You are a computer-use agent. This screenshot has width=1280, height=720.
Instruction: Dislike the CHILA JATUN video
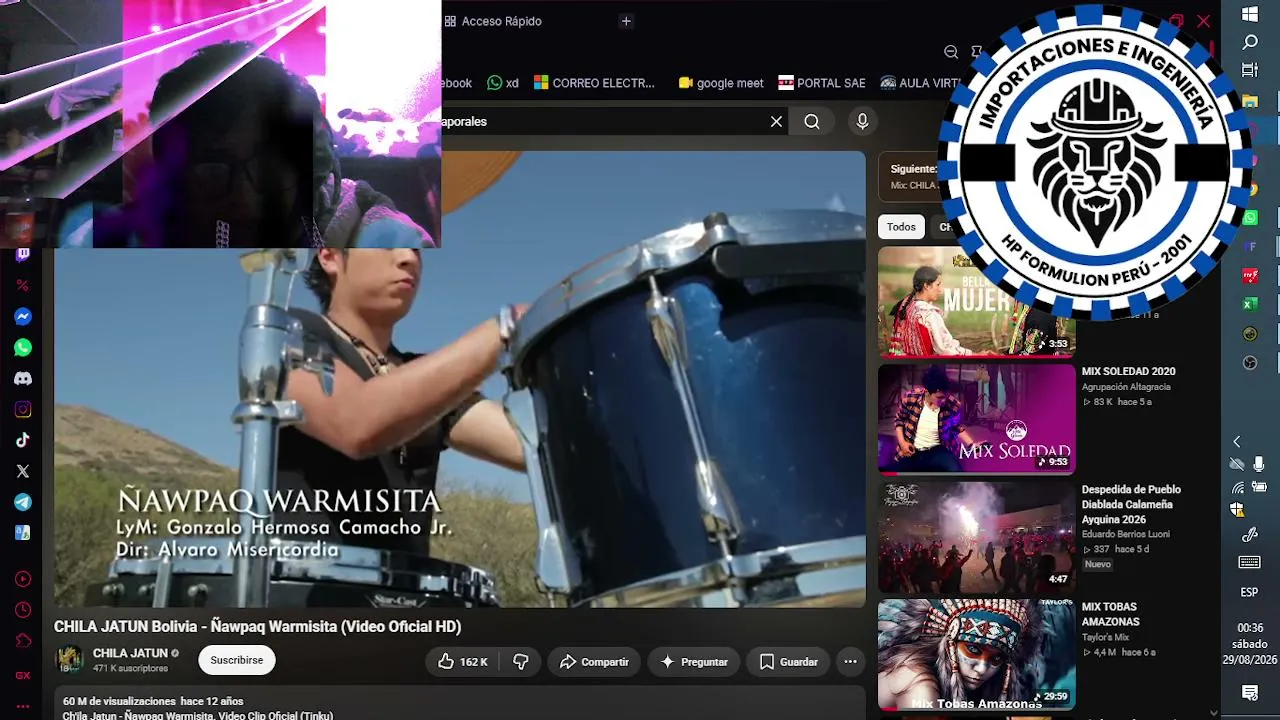(x=521, y=662)
